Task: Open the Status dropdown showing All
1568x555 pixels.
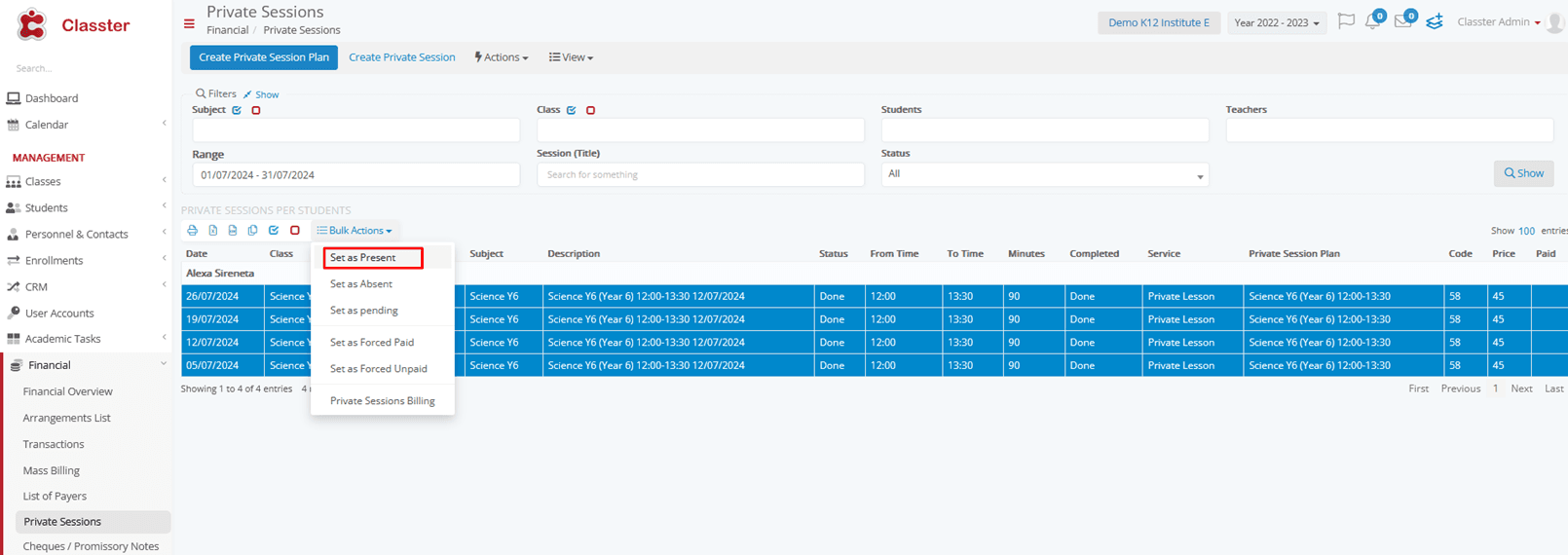Action: pos(1045,174)
